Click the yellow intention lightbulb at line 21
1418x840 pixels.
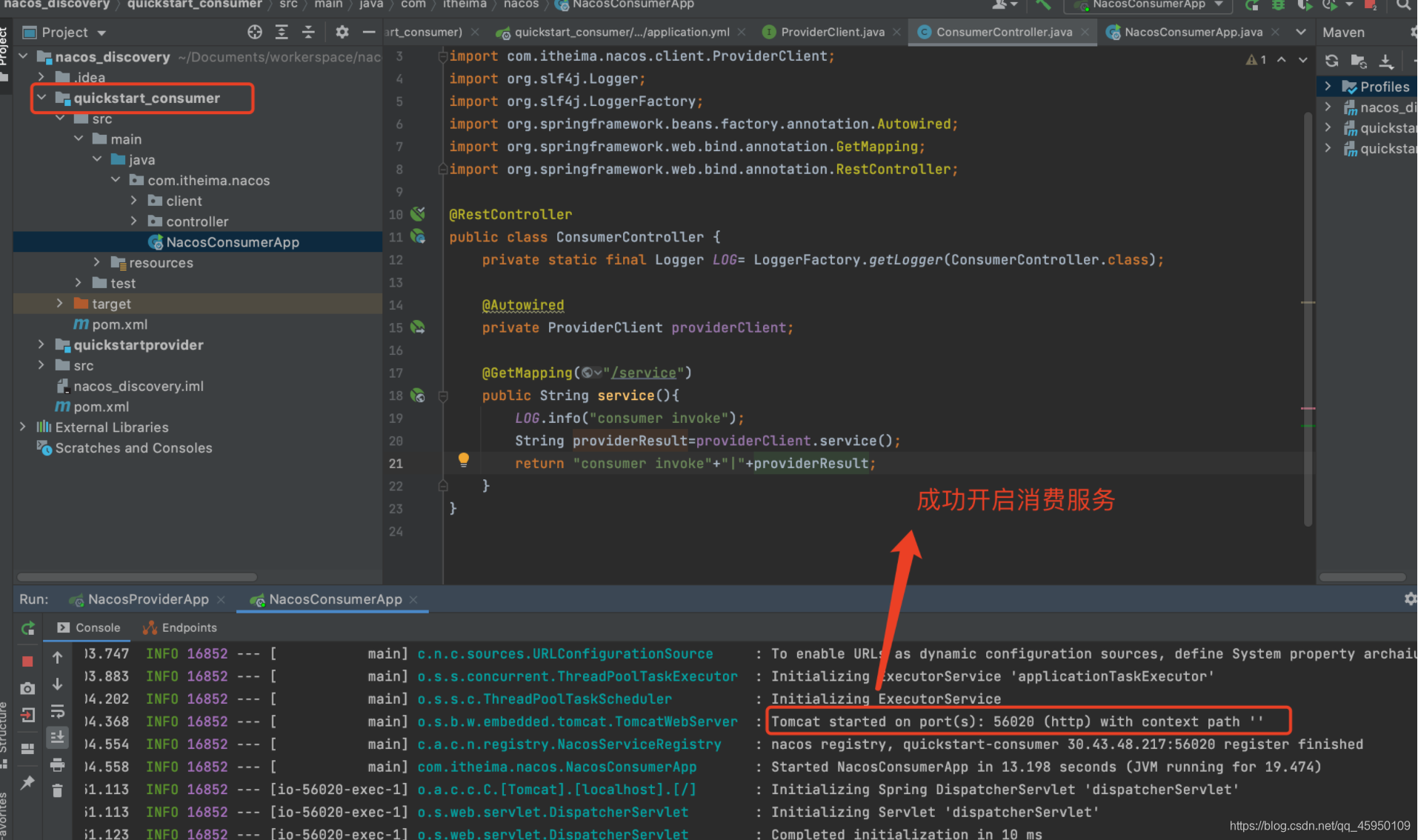(464, 459)
